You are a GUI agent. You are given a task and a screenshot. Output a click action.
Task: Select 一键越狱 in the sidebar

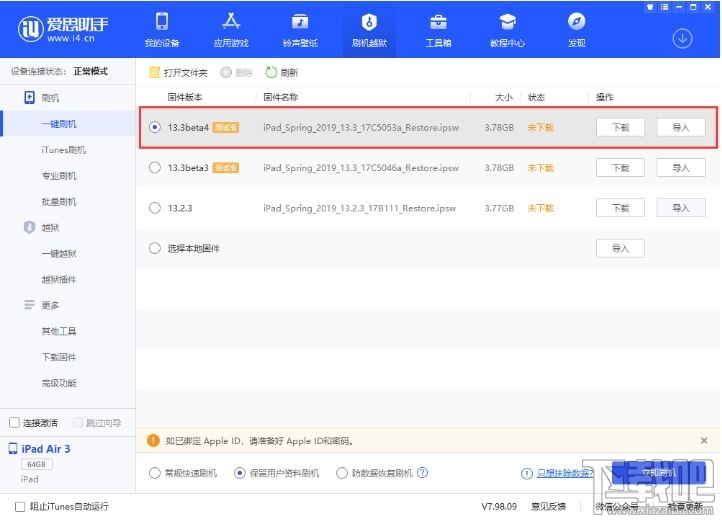click(59, 253)
